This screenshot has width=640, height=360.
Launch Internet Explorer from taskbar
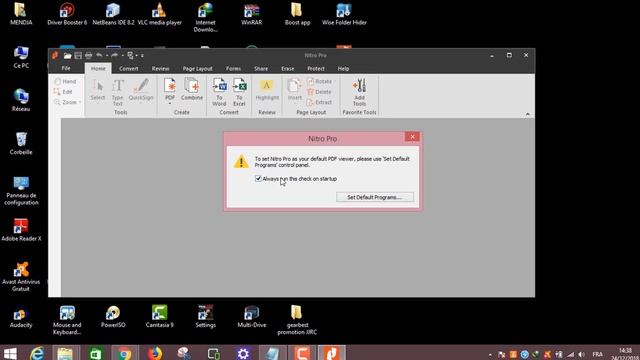(37, 353)
